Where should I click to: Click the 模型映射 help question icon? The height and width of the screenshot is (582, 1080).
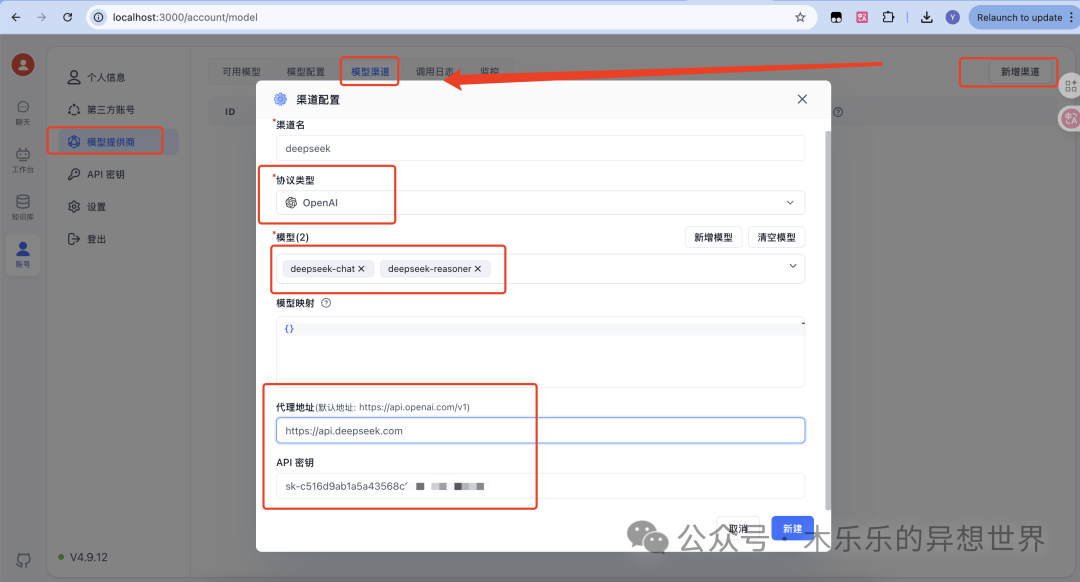(x=326, y=303)
